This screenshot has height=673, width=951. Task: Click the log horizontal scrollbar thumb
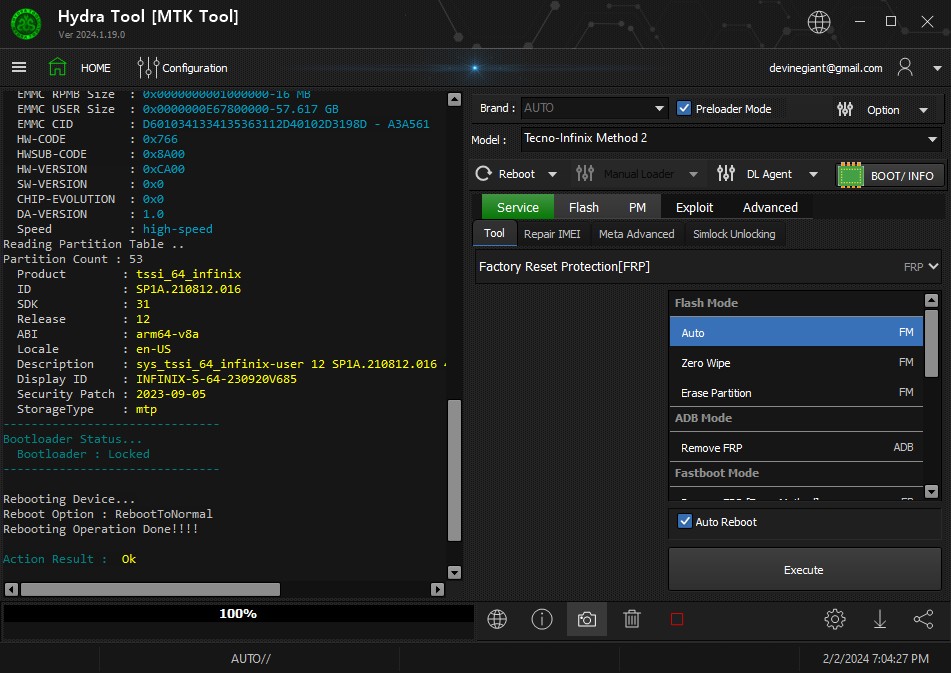tap(150, 589)
